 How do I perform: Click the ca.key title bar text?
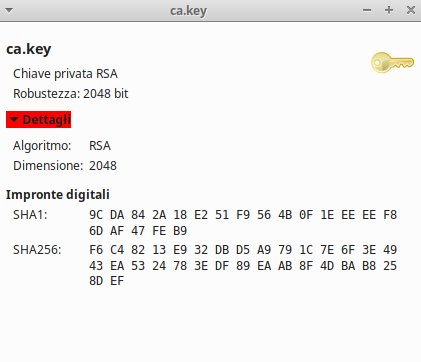pyautogui.click(x=189, y=11)
